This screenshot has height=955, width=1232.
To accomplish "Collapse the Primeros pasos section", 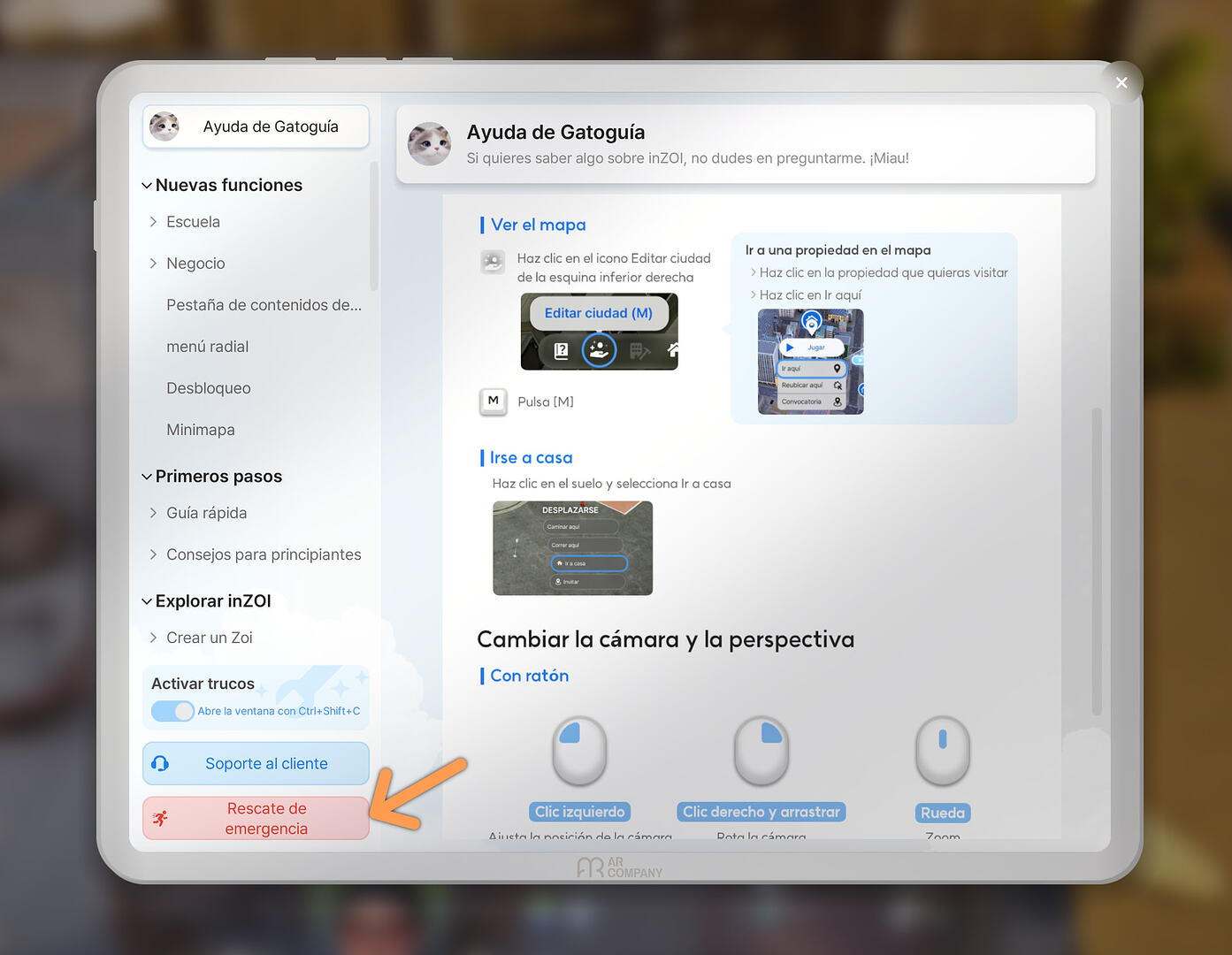I will 147,477.
